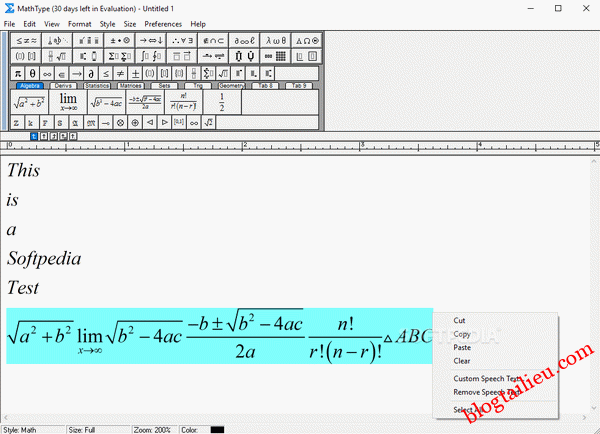Screen dimensions: 600x434
Task: Open the set theory symbols palette (∉ ∩ ⊂)
Action: click(x=213, y=40)
